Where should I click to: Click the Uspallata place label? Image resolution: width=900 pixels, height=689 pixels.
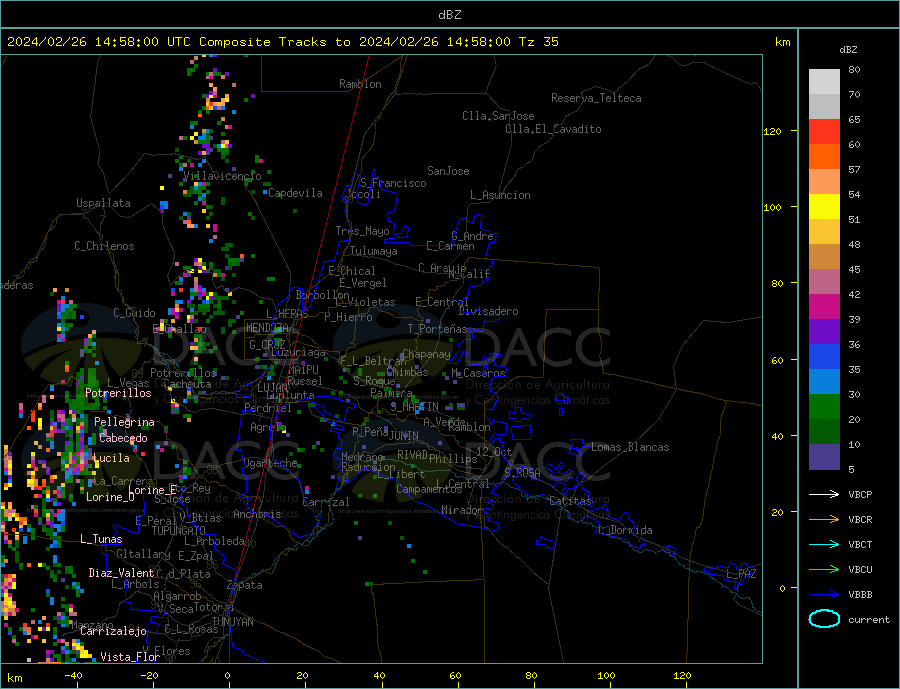click(x=103, y=203)
